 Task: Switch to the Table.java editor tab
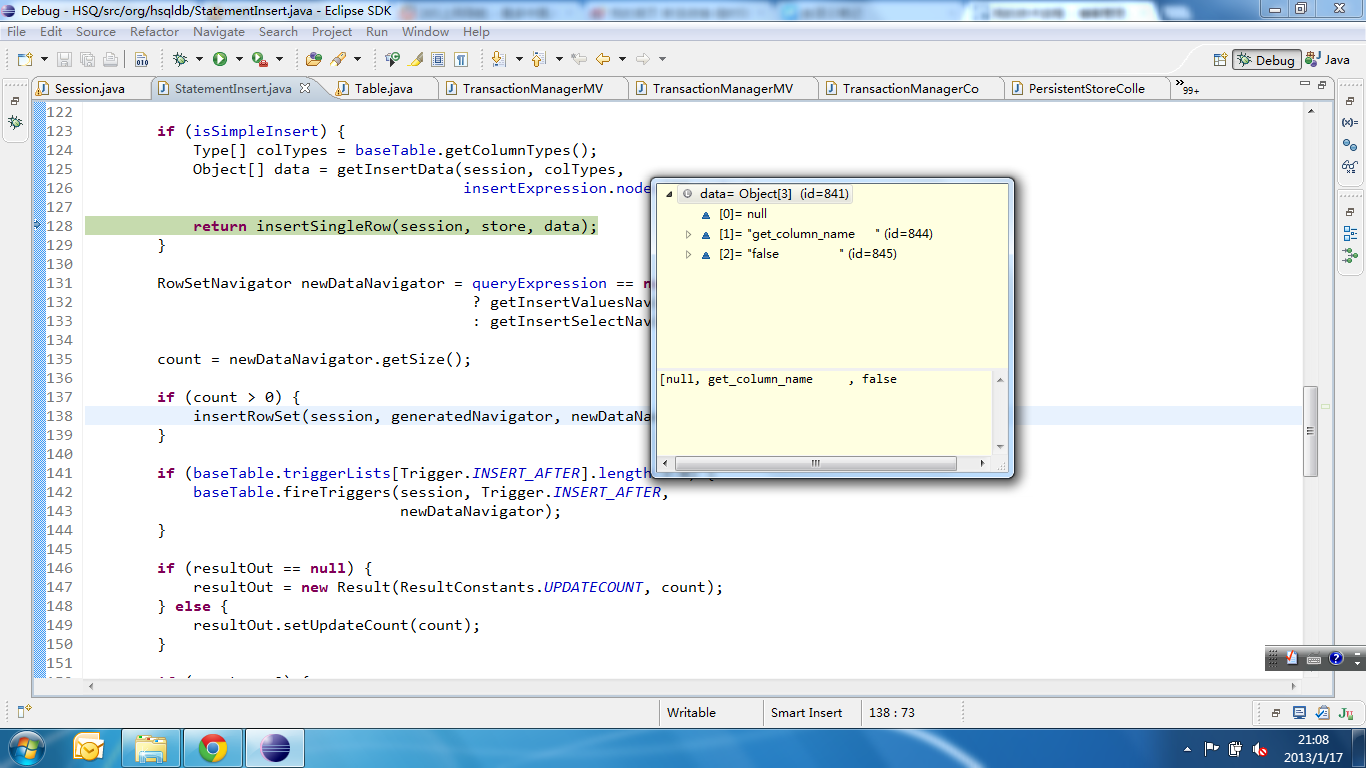[x=383, y=89]
